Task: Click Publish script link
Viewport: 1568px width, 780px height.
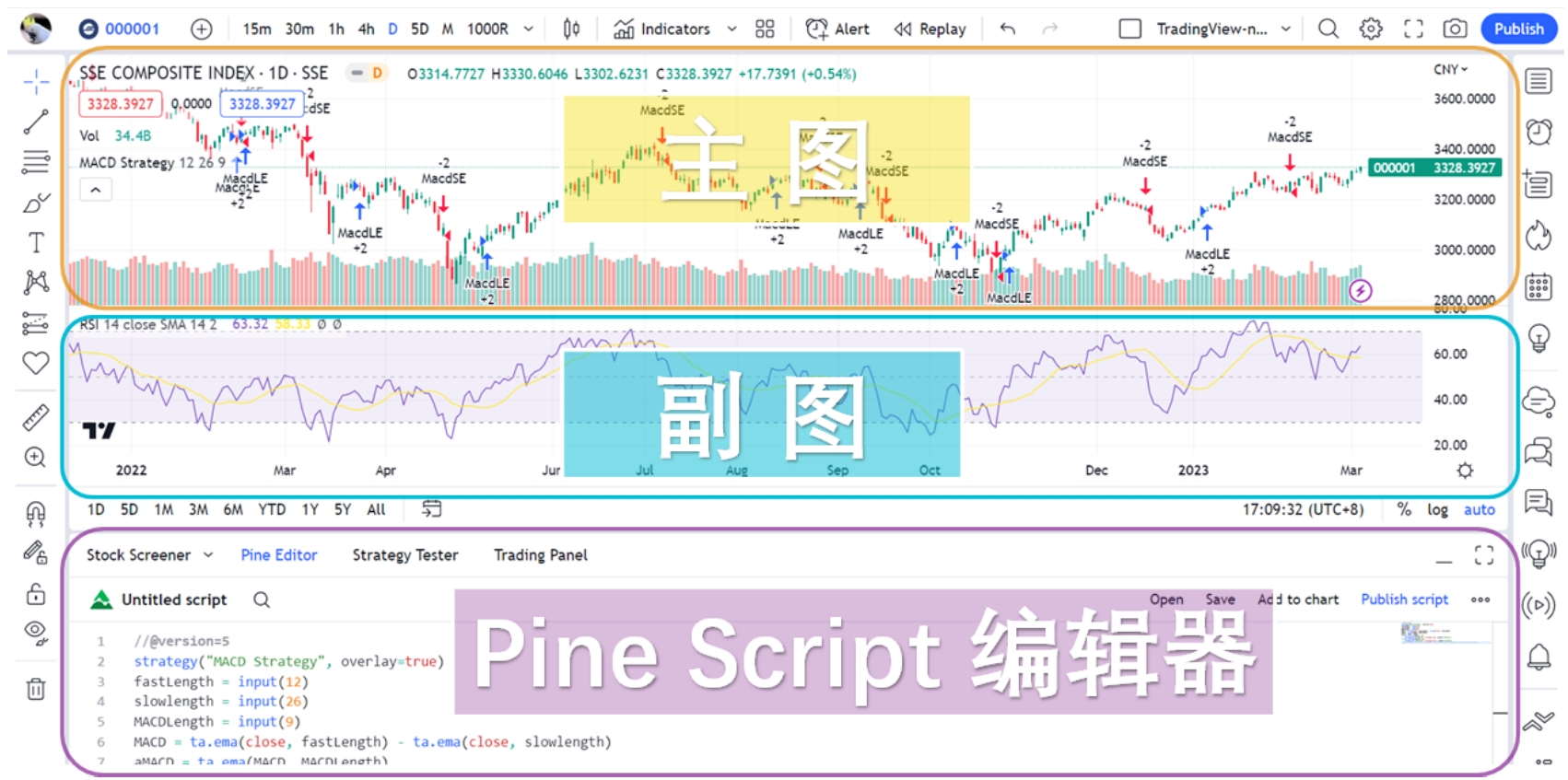Action: [x=1405, y=599]
